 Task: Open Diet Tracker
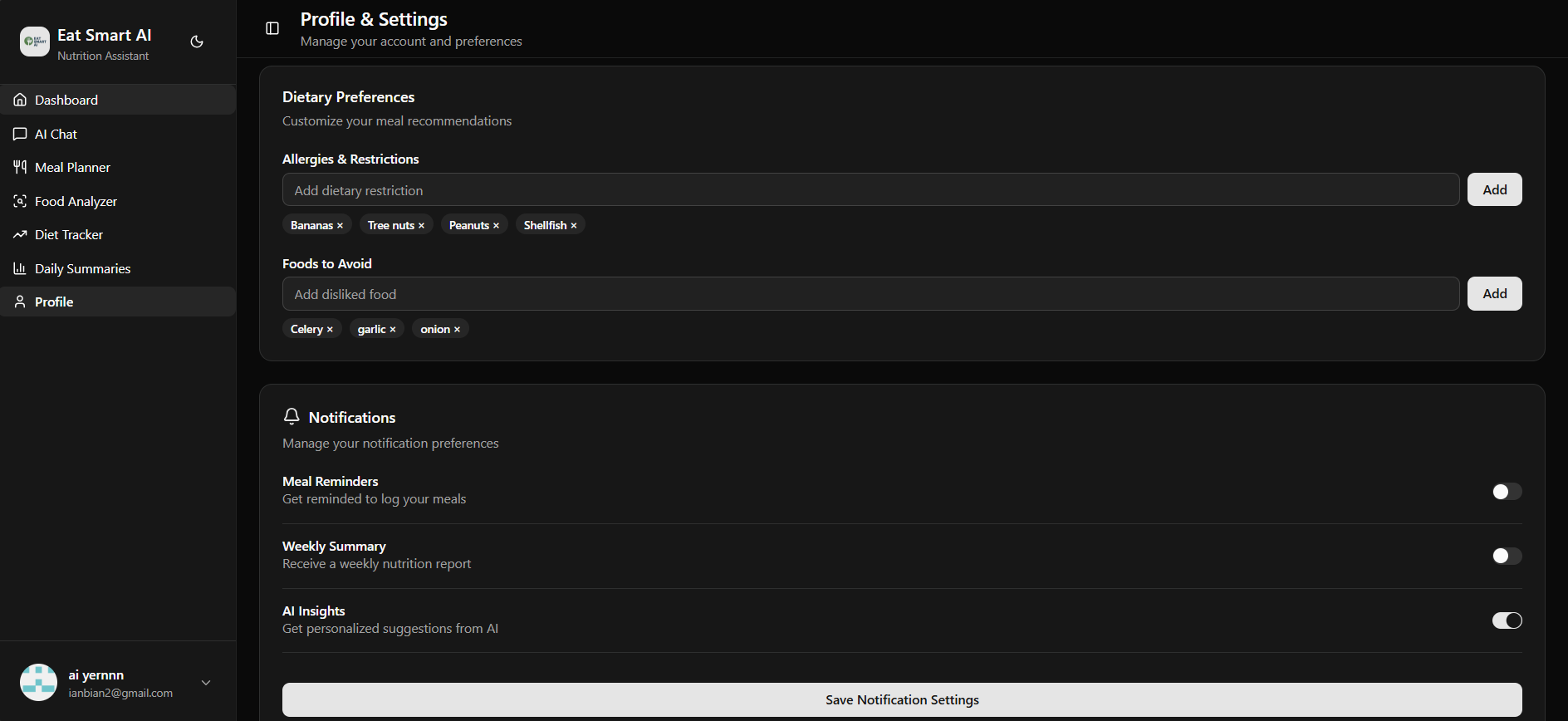pos(118,234)
